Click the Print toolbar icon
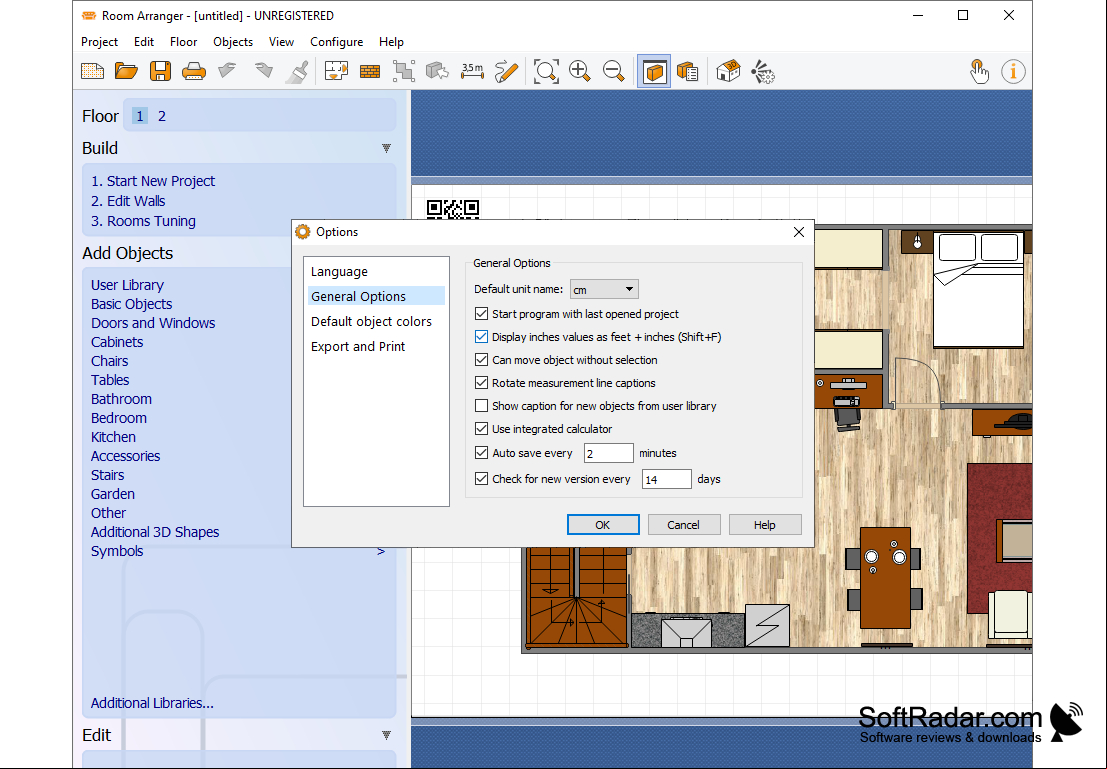Screen dimensions: 1107x769 (x=194, y=71)
